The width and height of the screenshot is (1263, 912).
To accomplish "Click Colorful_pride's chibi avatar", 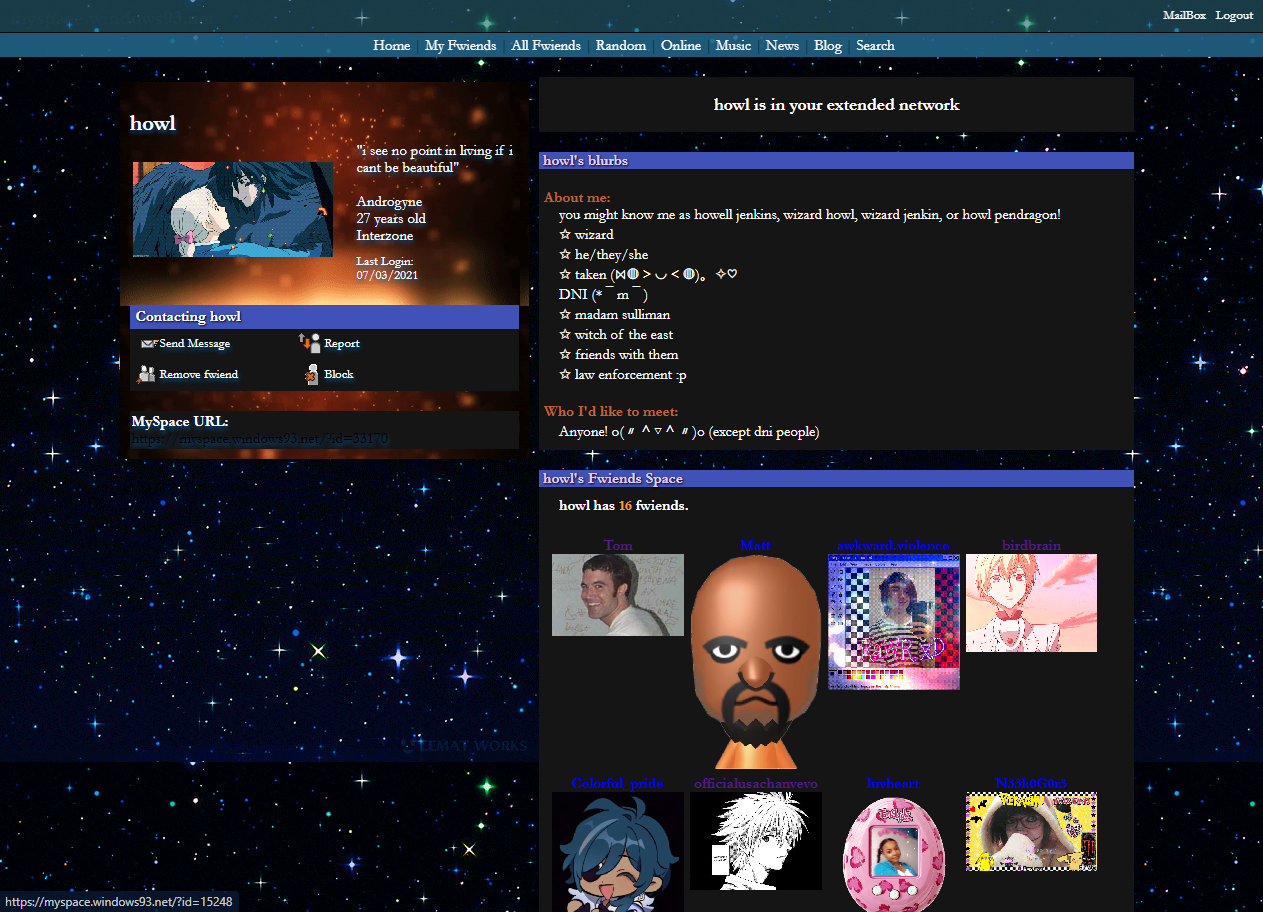I will [x=618, y=852].
